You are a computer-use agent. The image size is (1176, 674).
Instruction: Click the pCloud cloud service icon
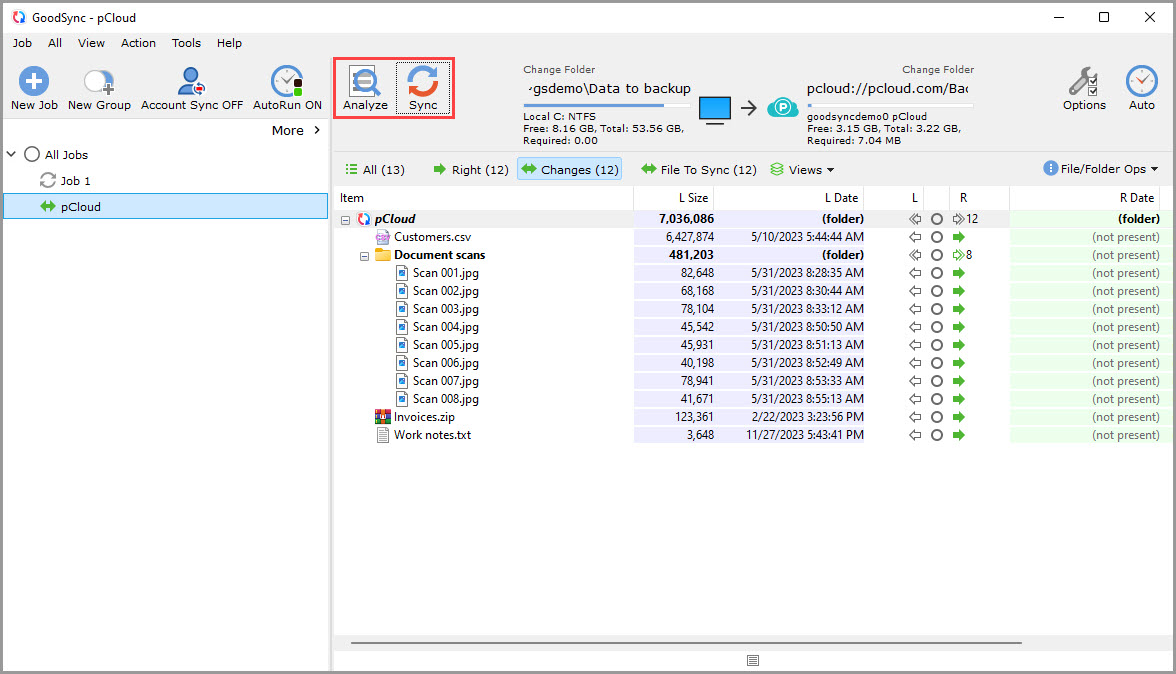click(782, 108)
